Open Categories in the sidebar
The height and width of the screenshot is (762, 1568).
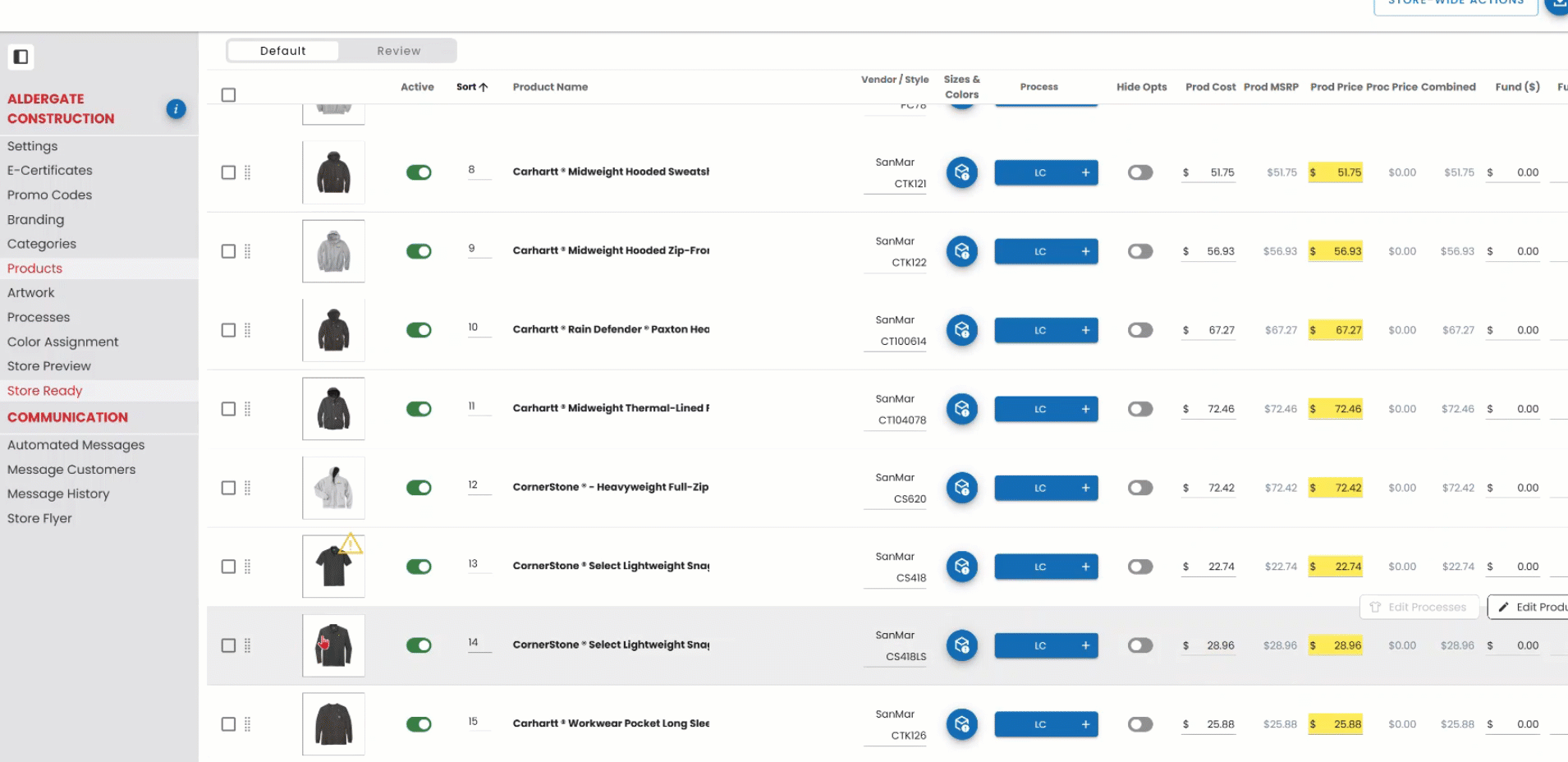(x=42, y=244)
